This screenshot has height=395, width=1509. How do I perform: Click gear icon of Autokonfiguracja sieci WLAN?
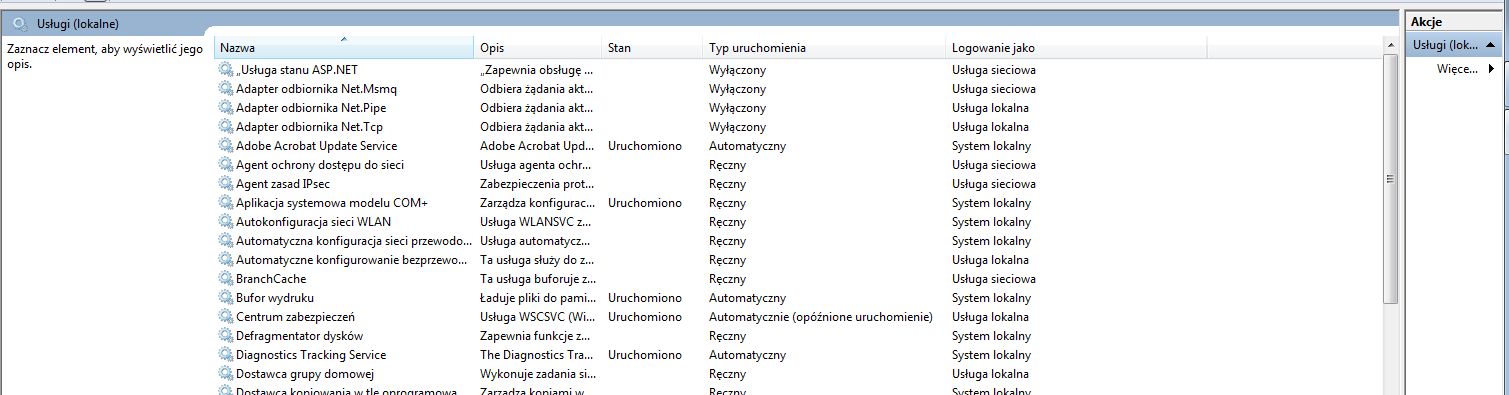[225, 222]
